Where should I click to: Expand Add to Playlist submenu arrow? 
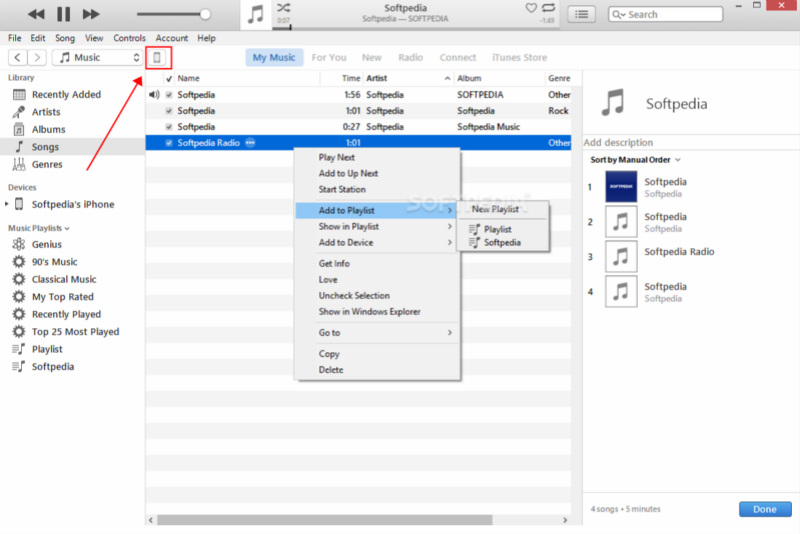point(449,210)
